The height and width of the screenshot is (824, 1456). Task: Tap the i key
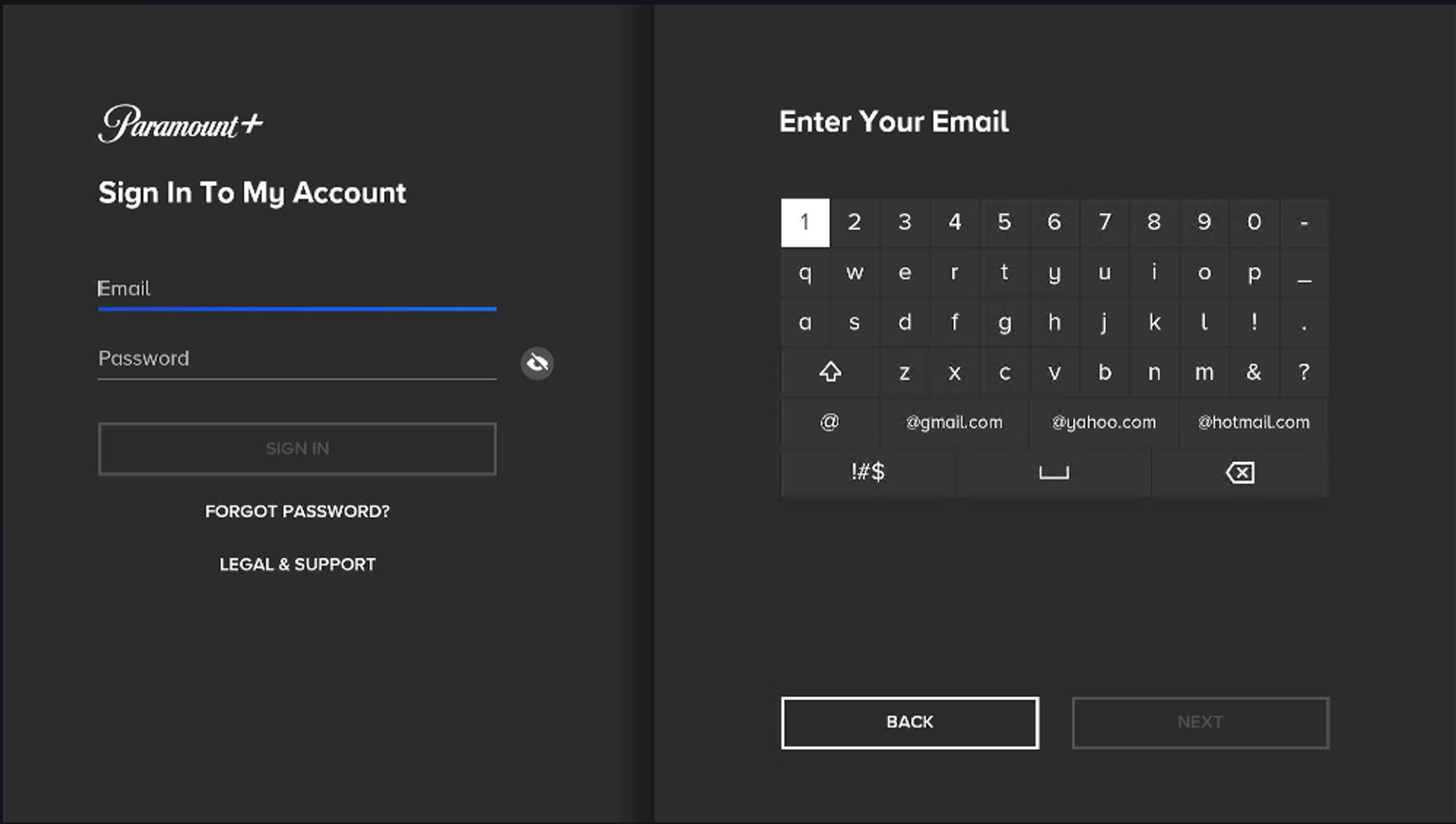[1154, 273]
